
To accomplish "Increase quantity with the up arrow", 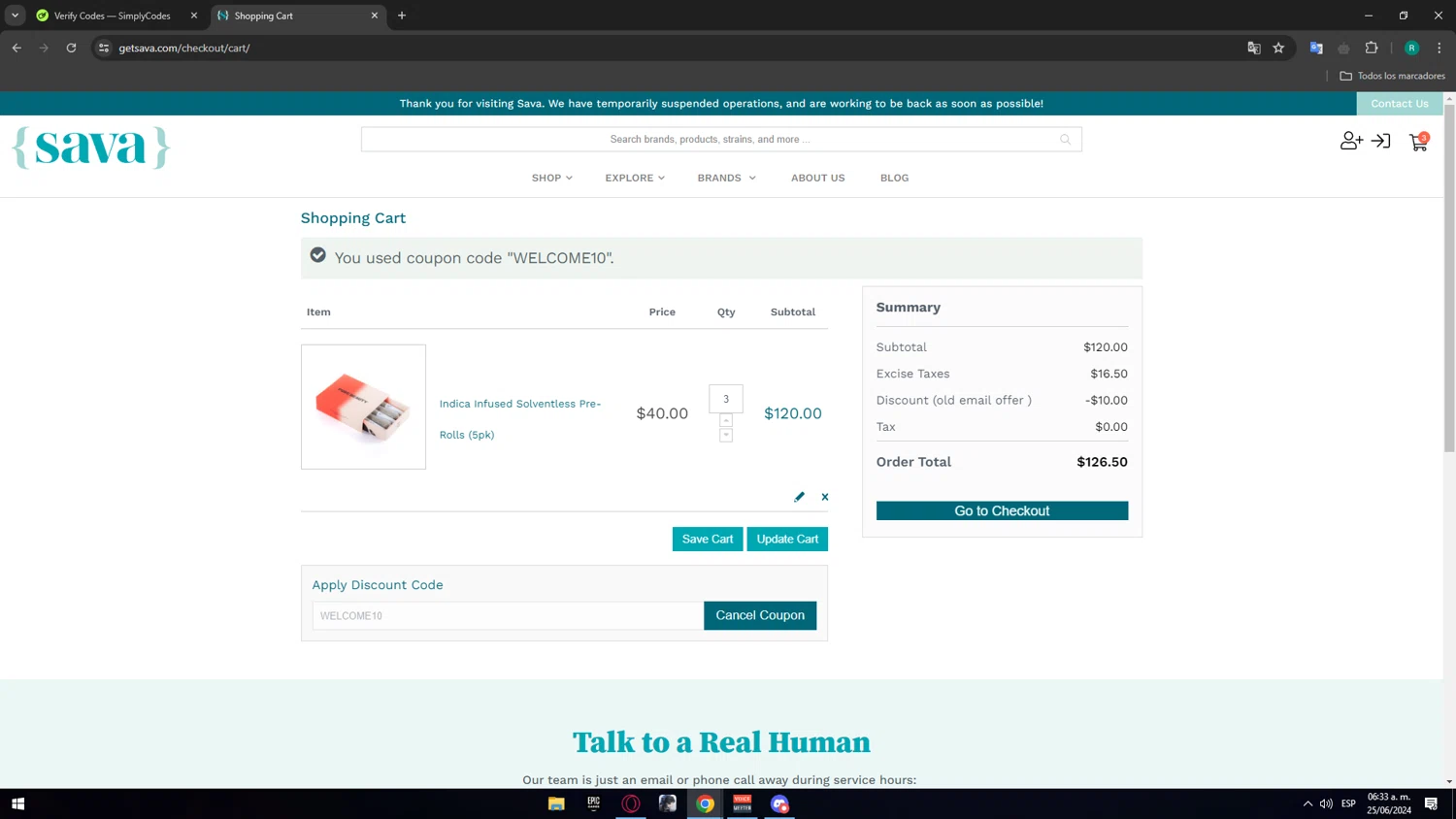I will coord(726,420).
